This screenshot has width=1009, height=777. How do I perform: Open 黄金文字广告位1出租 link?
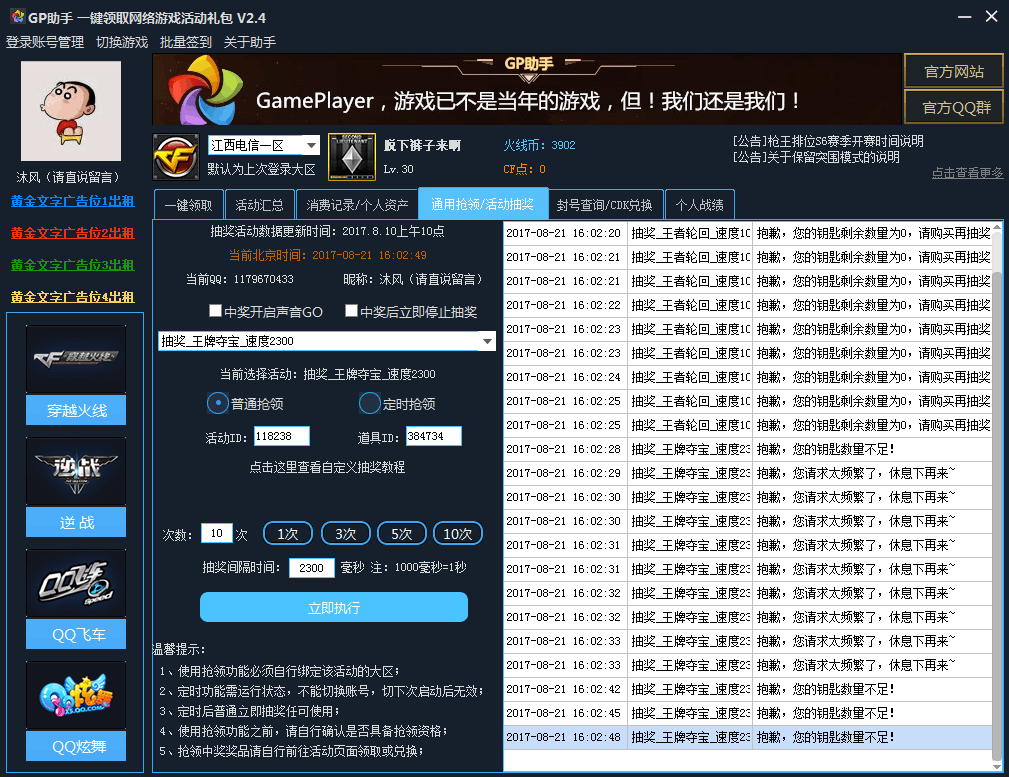73,201
